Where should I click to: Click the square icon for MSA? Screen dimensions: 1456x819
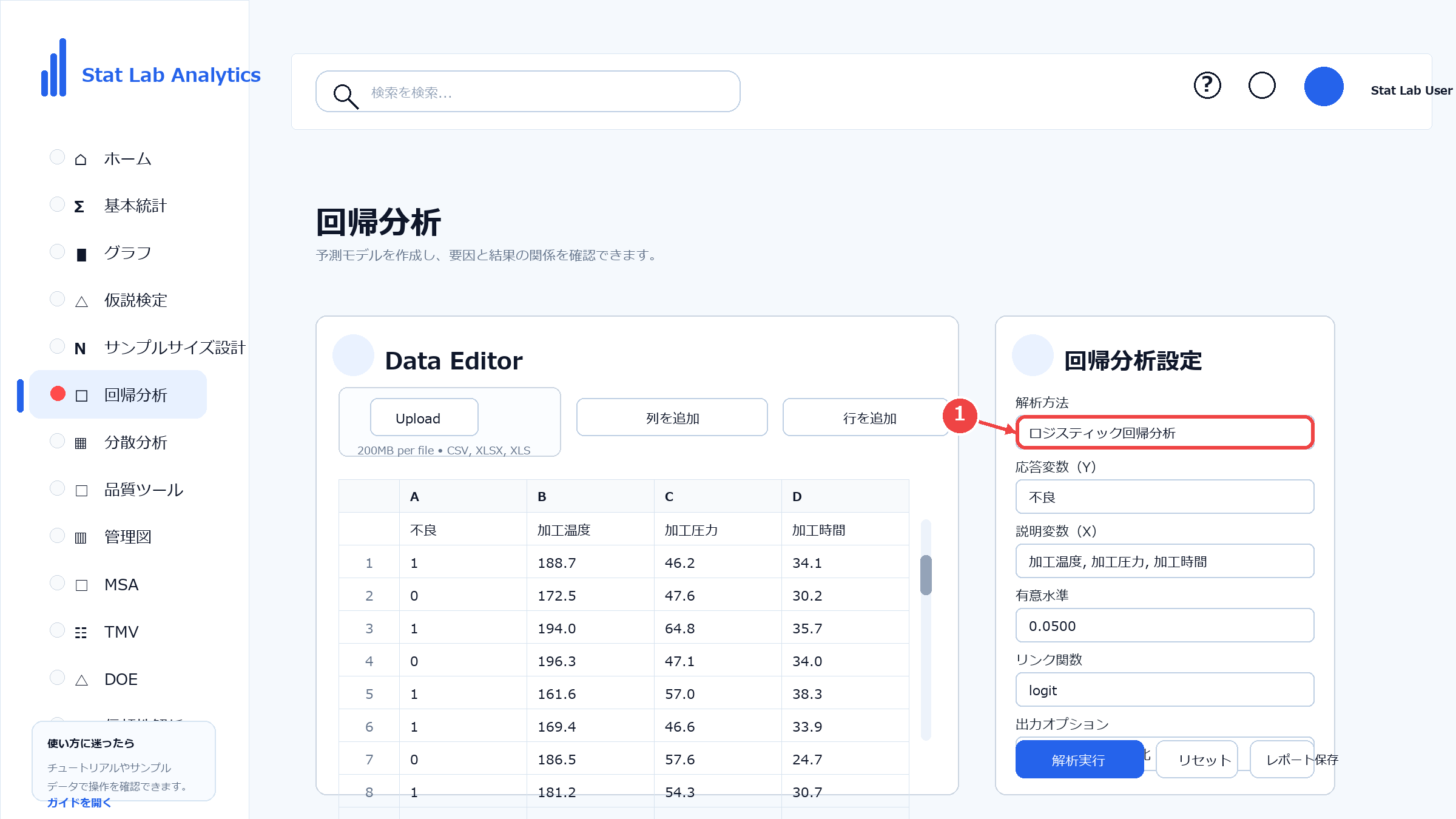tap(81, 585)
